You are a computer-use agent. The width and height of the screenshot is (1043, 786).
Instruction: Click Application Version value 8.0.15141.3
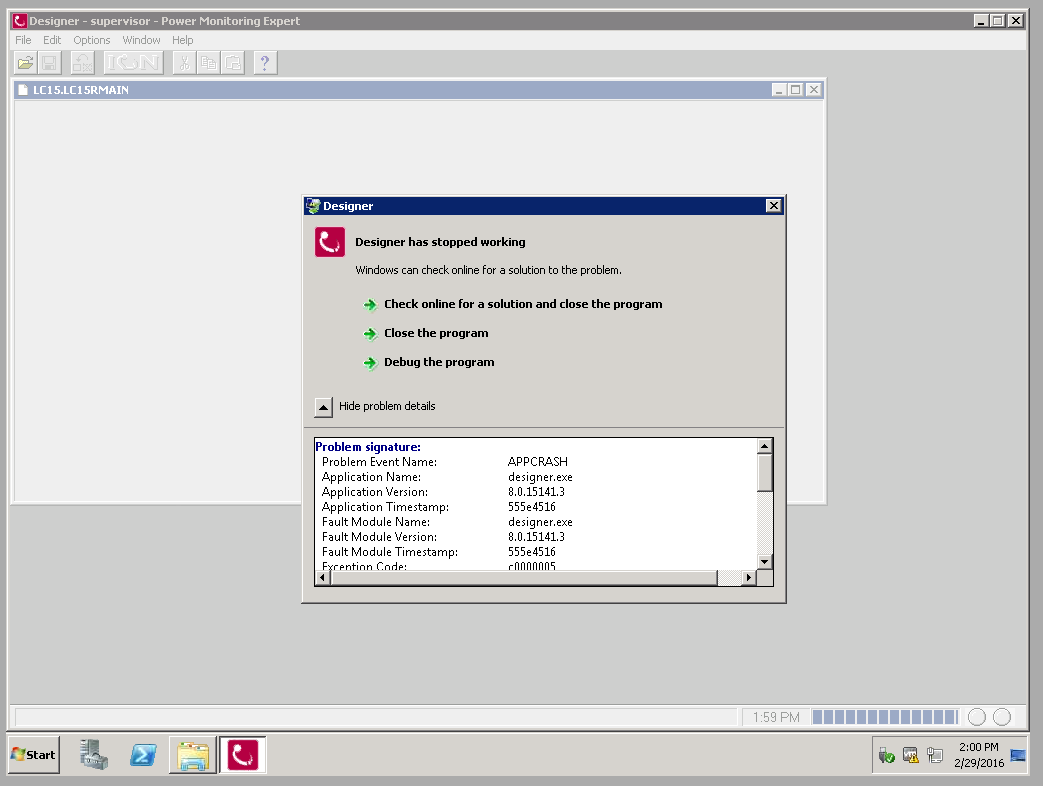536,491
